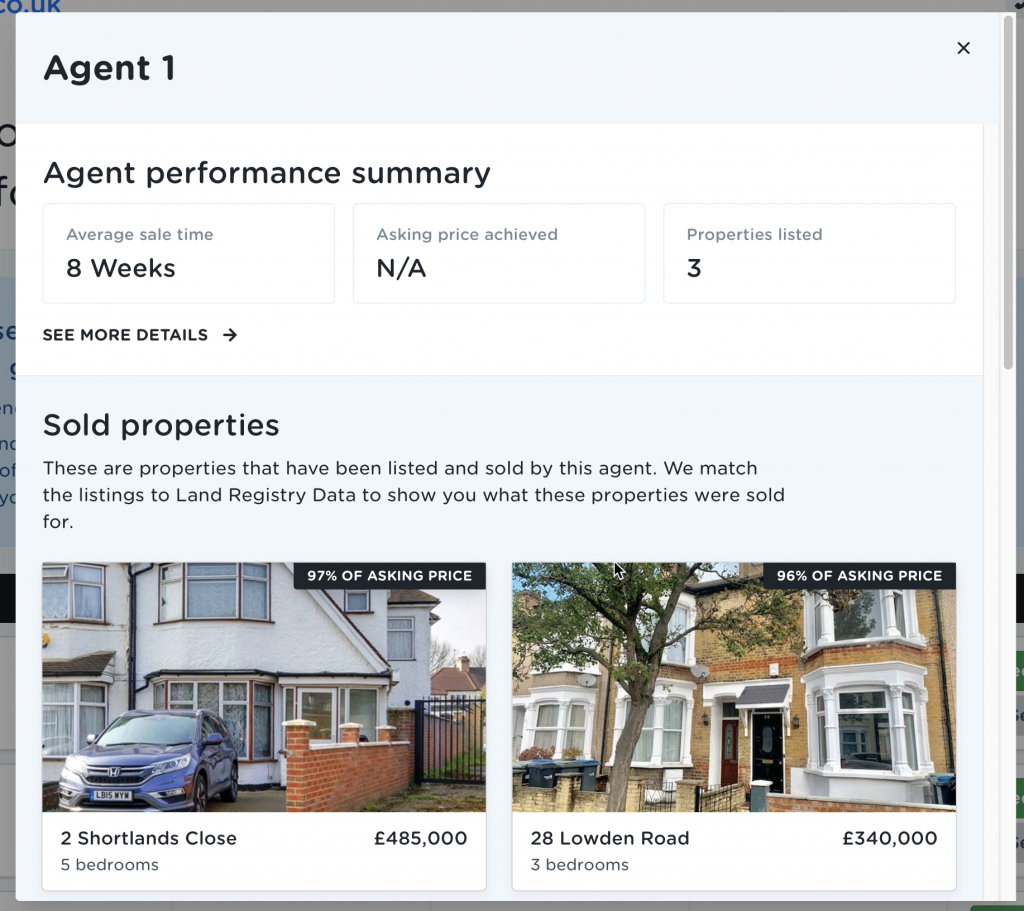Viewport: 1024px width, 911px height.
Task: Click the Agent 1 heading
Action: 109,68
